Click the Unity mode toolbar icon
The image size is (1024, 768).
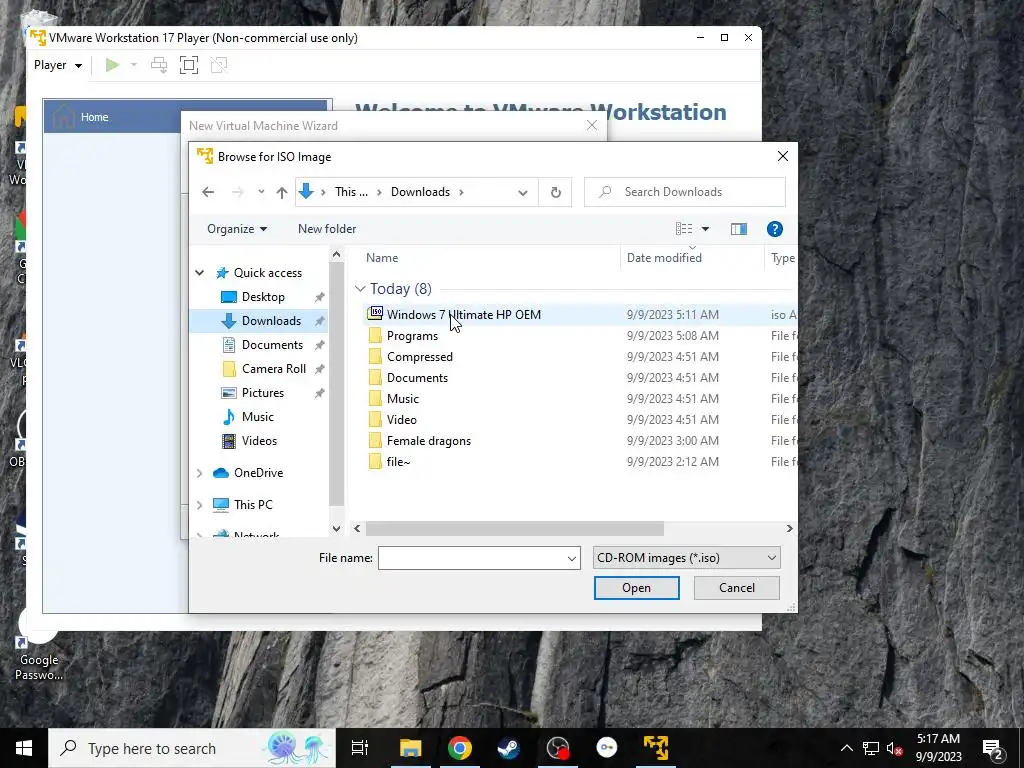coord(219,65)
